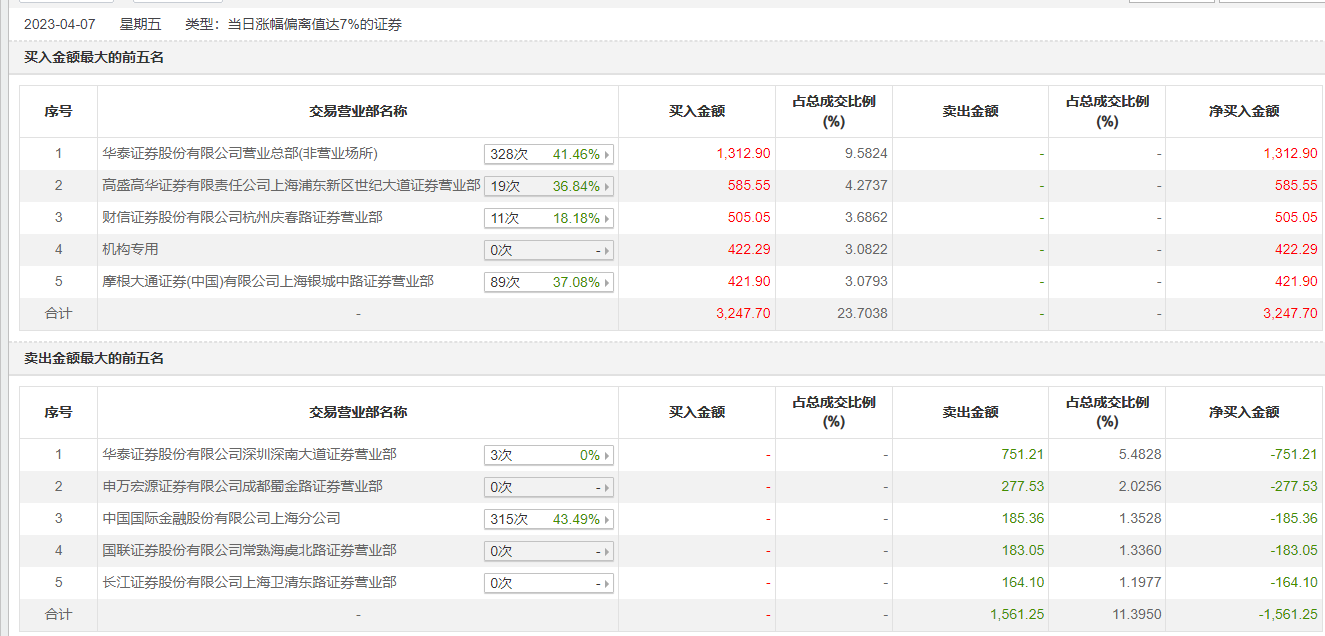Select total ratio 23.7038
1325x636 pixels.
pyautogui.click(x=860, y=314)
